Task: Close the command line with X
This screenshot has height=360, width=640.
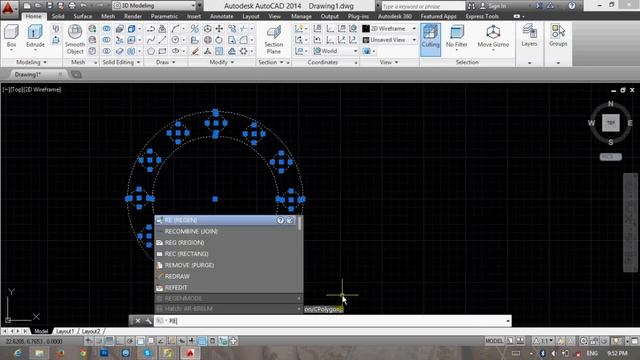Action: (x=138, y=321)
